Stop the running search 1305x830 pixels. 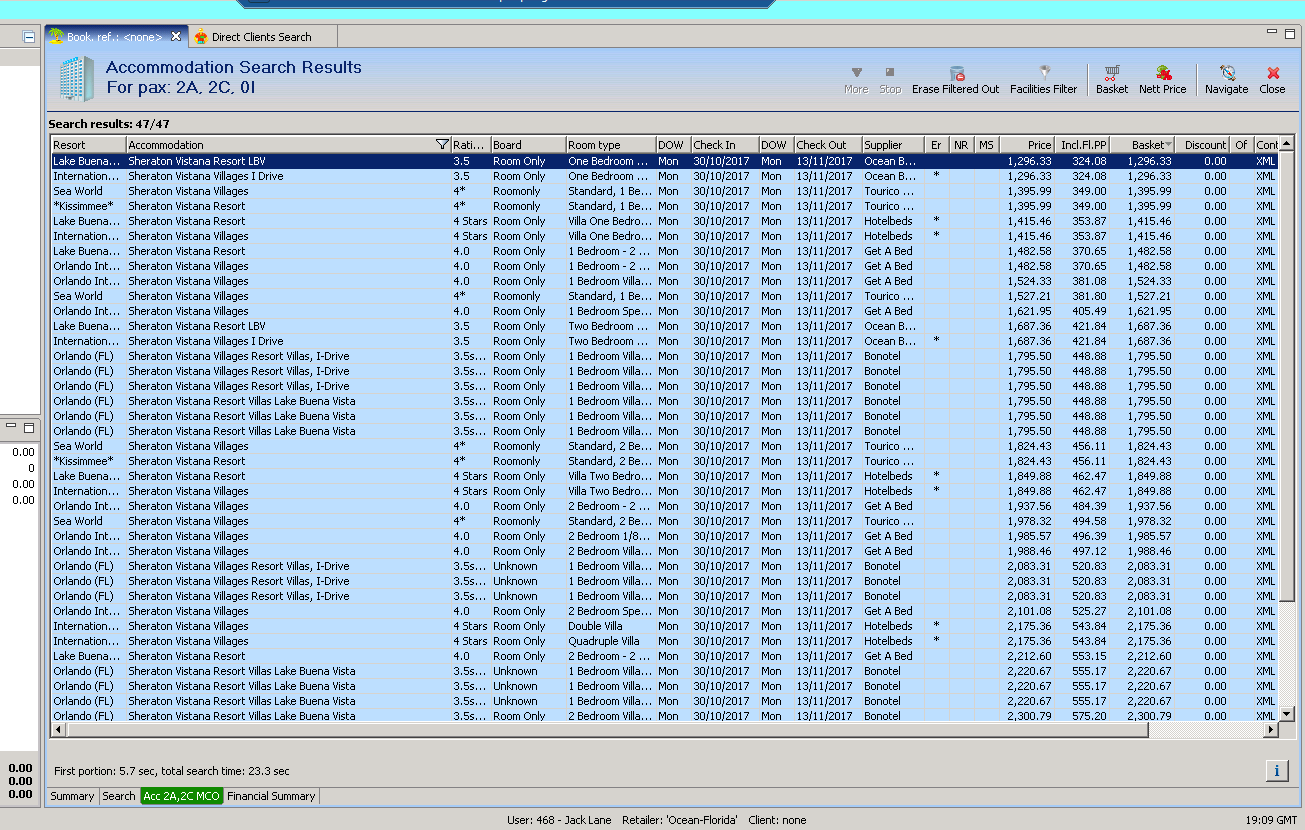890,80
